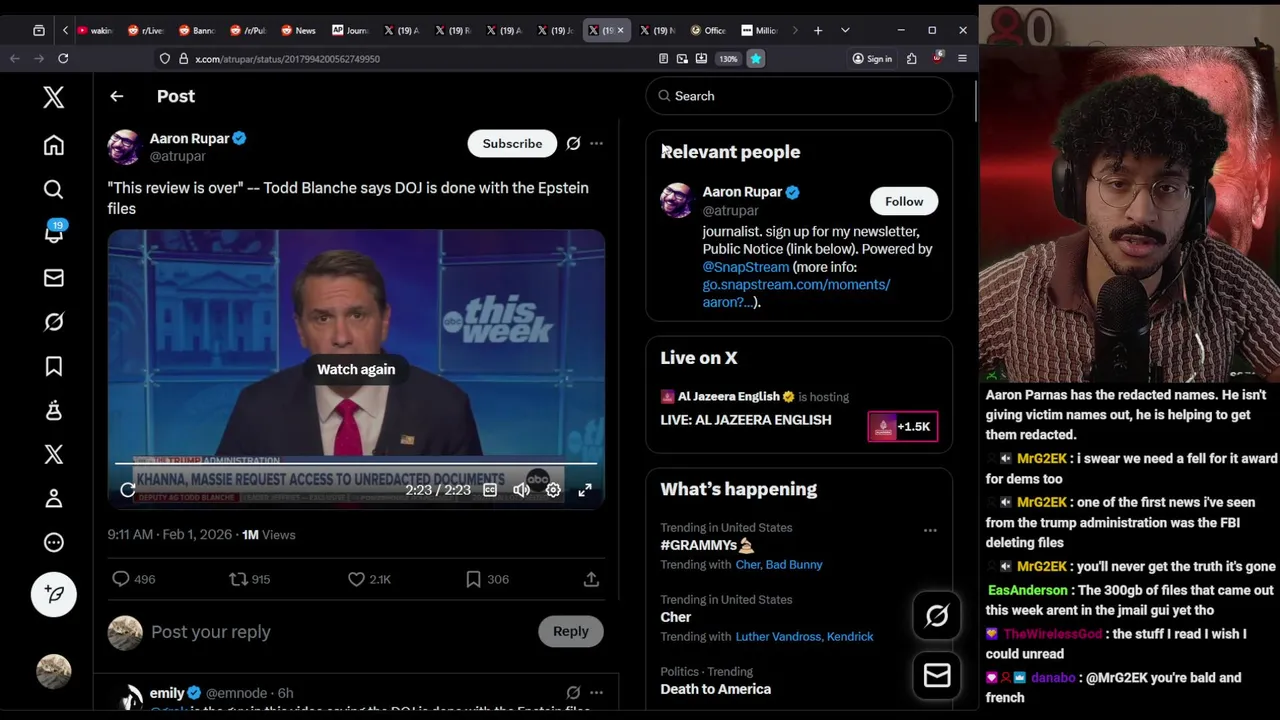The width and height of the screenshot is (1280, 720).
Task: Open @SnapStream mention link
Action: point(746,267)
